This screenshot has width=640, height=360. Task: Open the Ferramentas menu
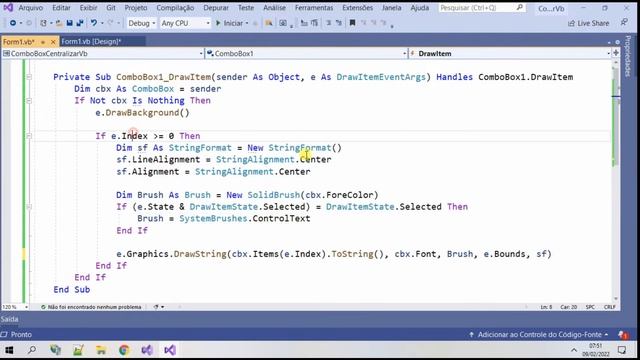(x=314, y=8)
